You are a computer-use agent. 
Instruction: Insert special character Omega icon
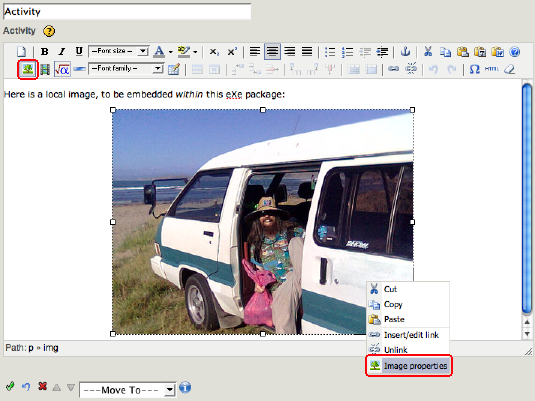[x=474, y=69]
